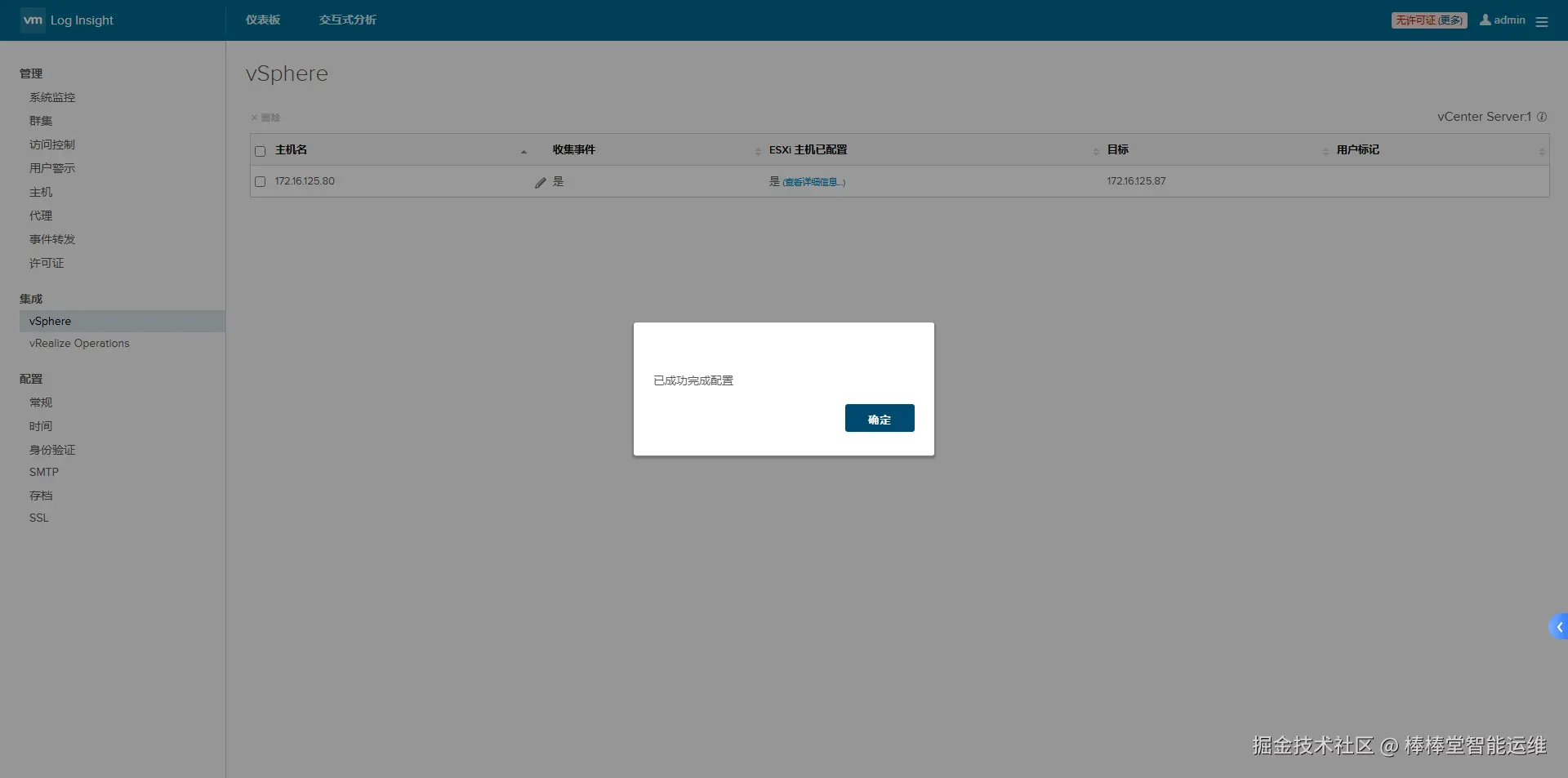Click the 已成功完成配置 dialog message

693,380
